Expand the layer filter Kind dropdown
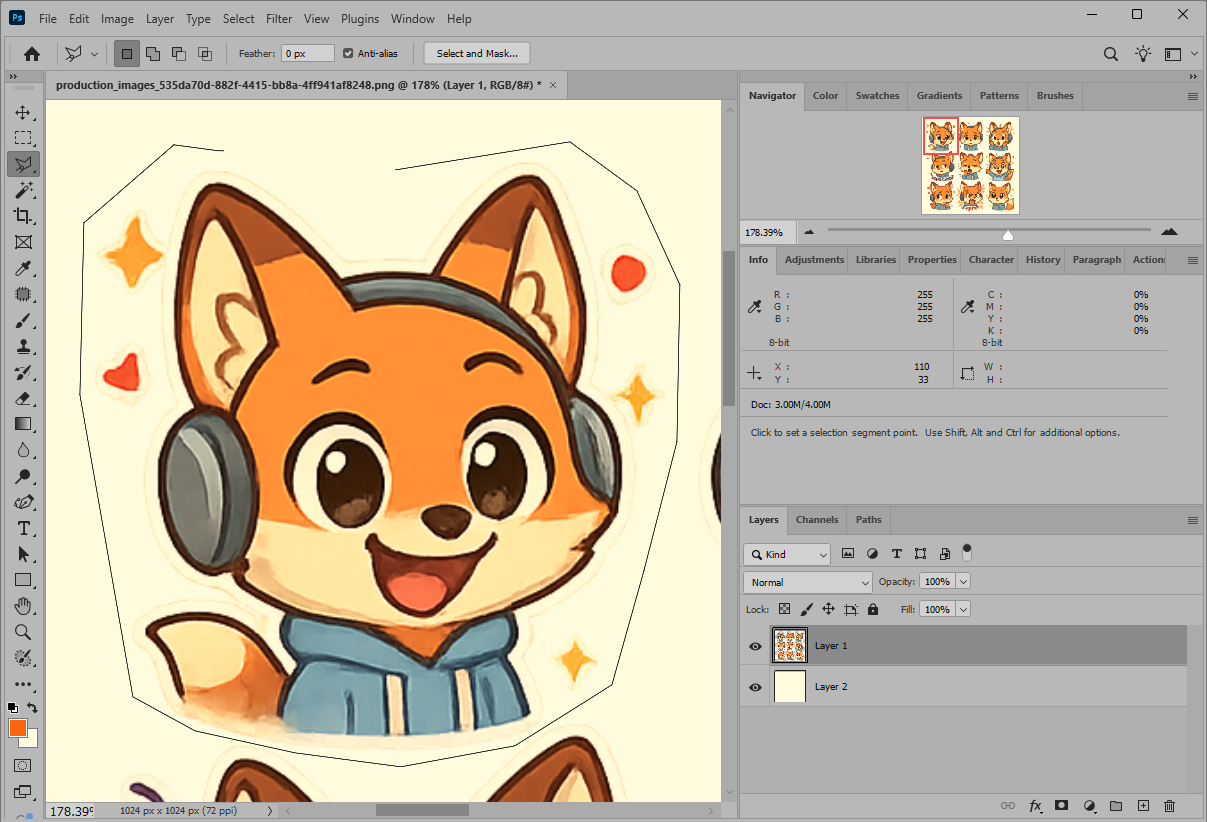Viewport: 1207px width, 822px height. coord(787,554)
